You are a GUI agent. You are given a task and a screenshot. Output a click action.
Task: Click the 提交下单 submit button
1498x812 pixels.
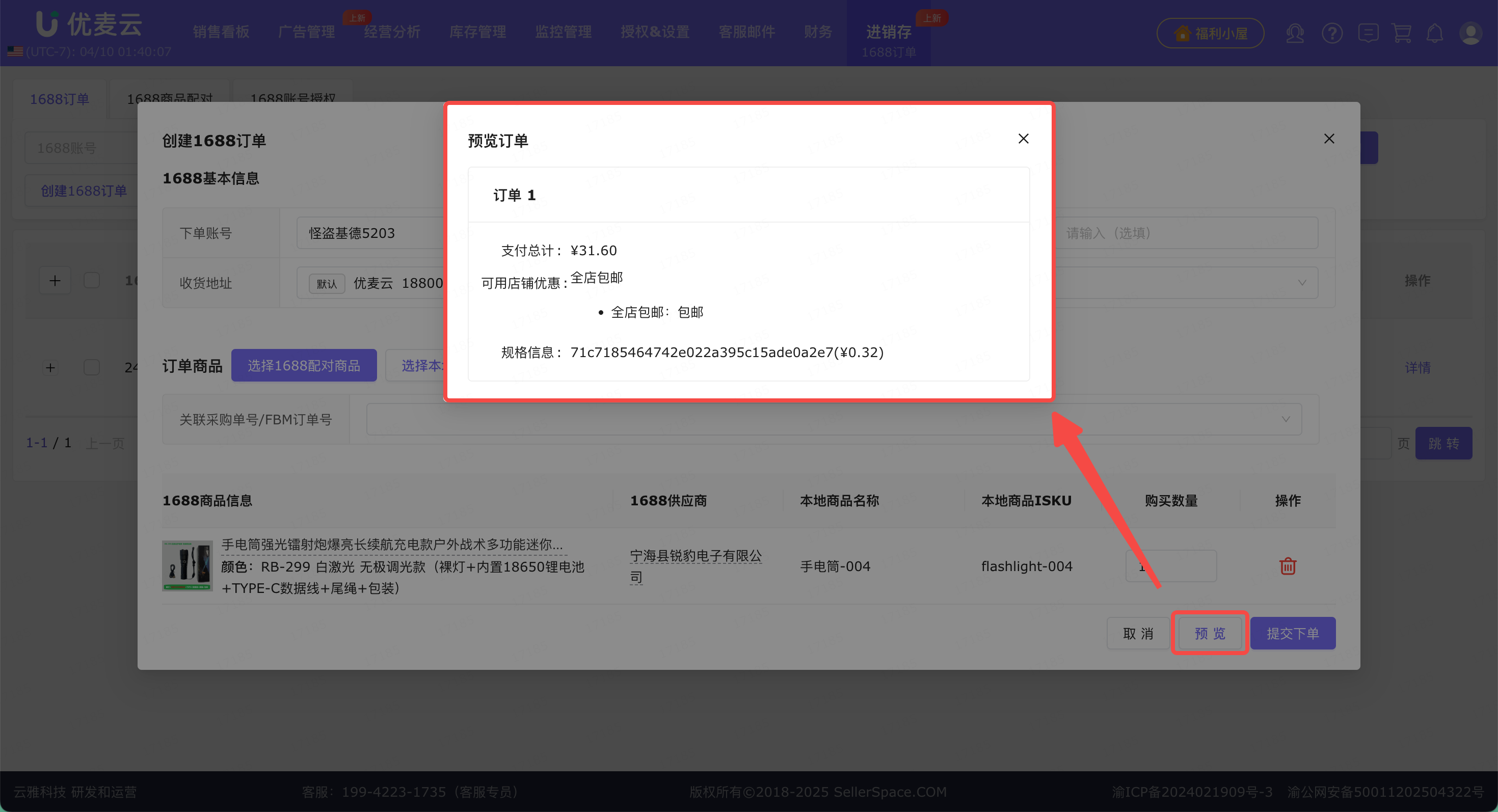pyautogui.click(x=1292, y=633)
